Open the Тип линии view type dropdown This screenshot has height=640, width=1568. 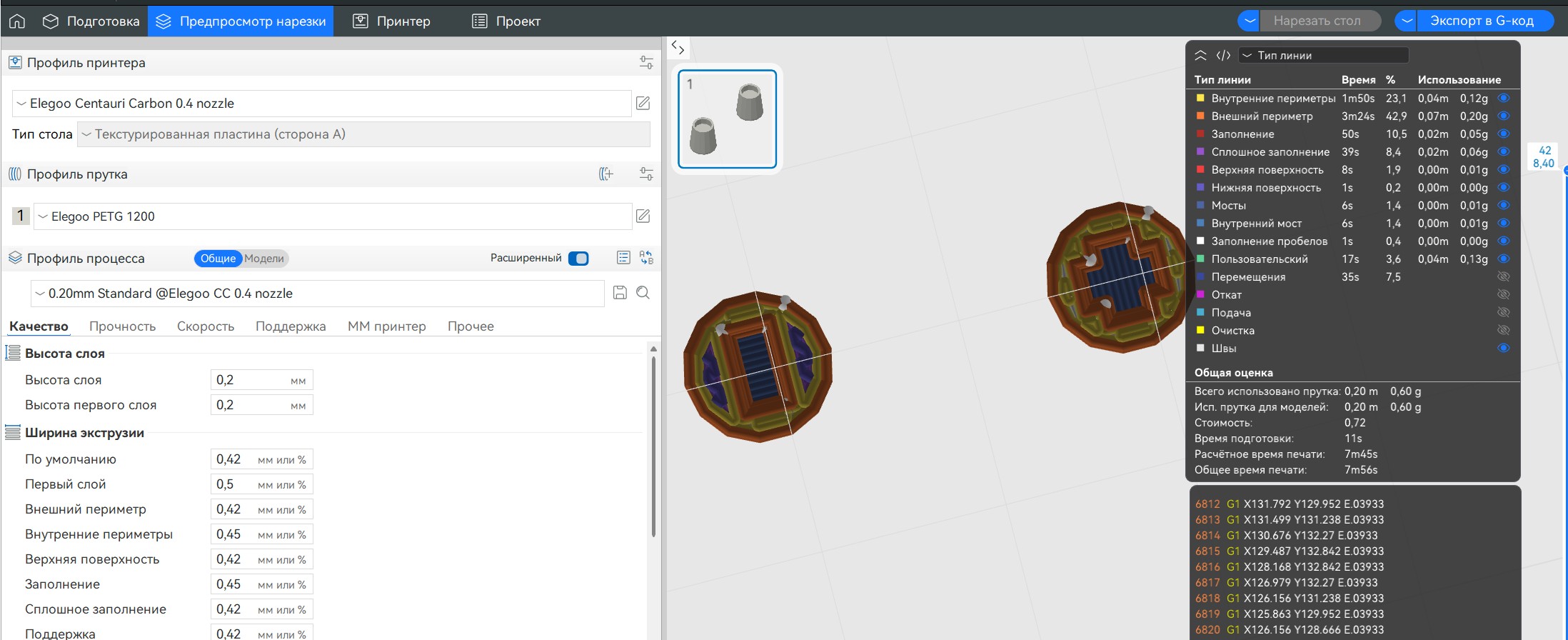pos(1323,56)
